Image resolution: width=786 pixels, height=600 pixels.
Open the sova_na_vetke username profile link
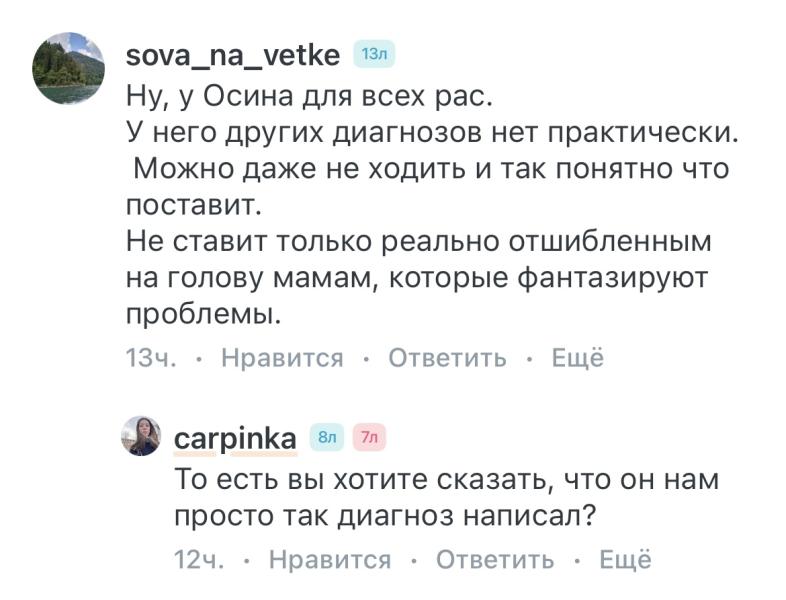pos(233,55)
